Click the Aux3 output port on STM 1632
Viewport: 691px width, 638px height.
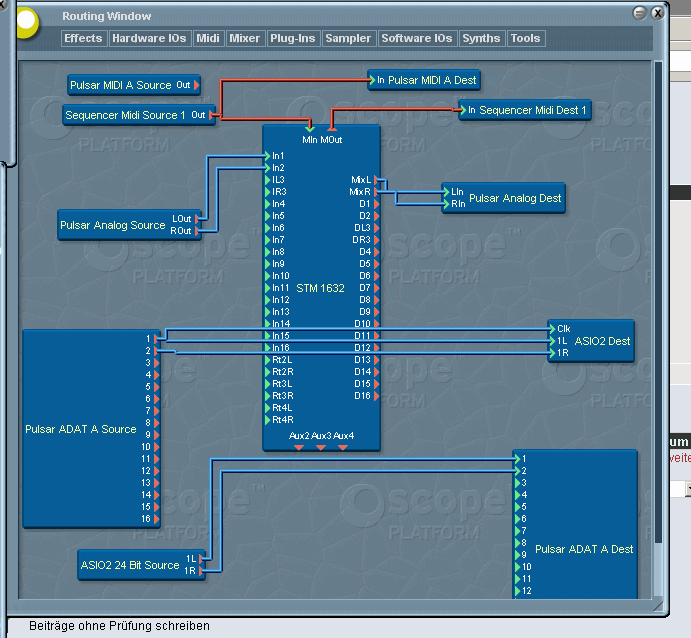click(321, 447)
